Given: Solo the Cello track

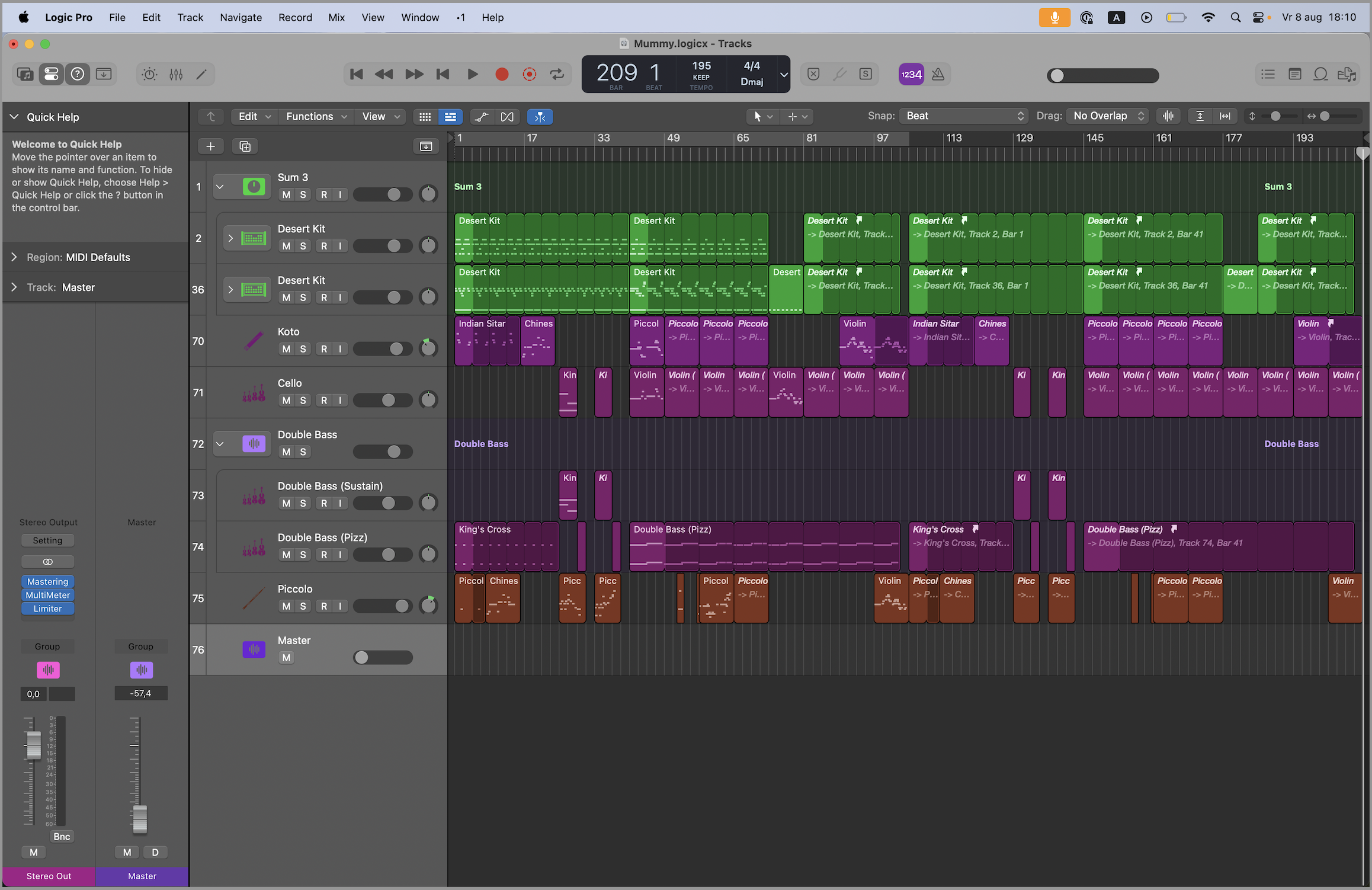Looking at the screenshot, I should click(x=303, y=401).
